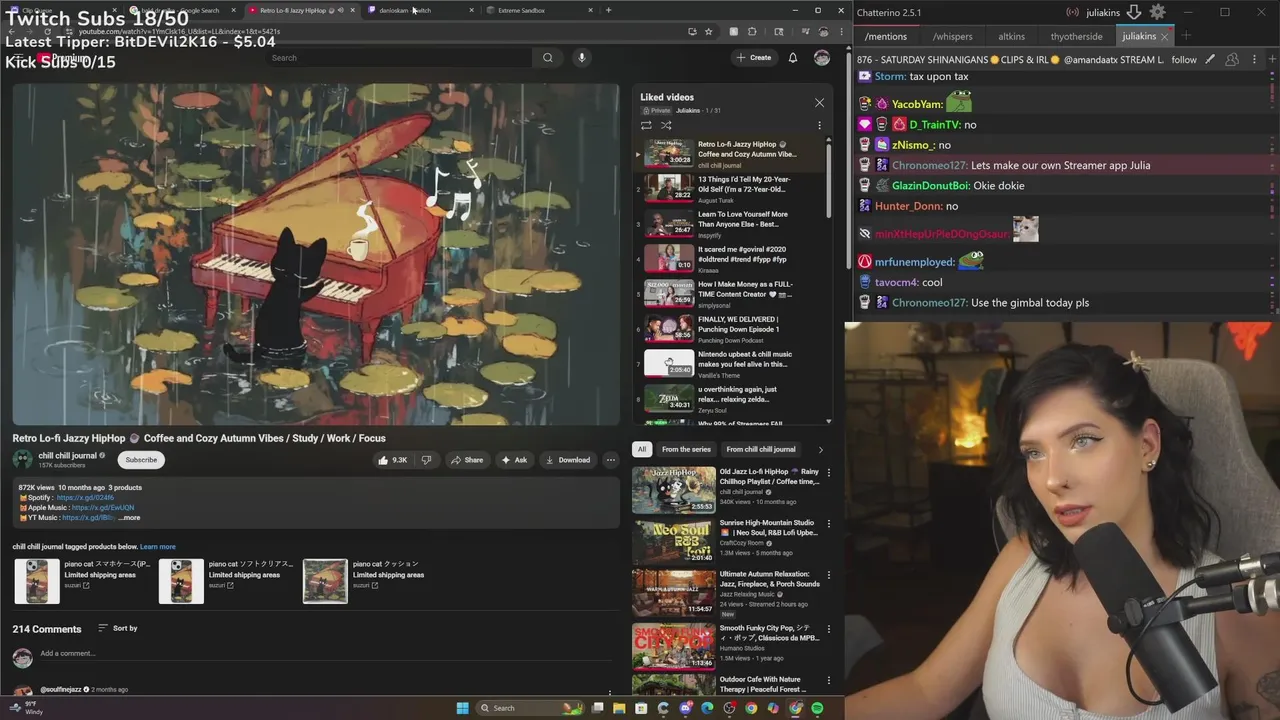Open a new browser tab
Viewport: 1280px width, 720px height.
tap(608, 10)
